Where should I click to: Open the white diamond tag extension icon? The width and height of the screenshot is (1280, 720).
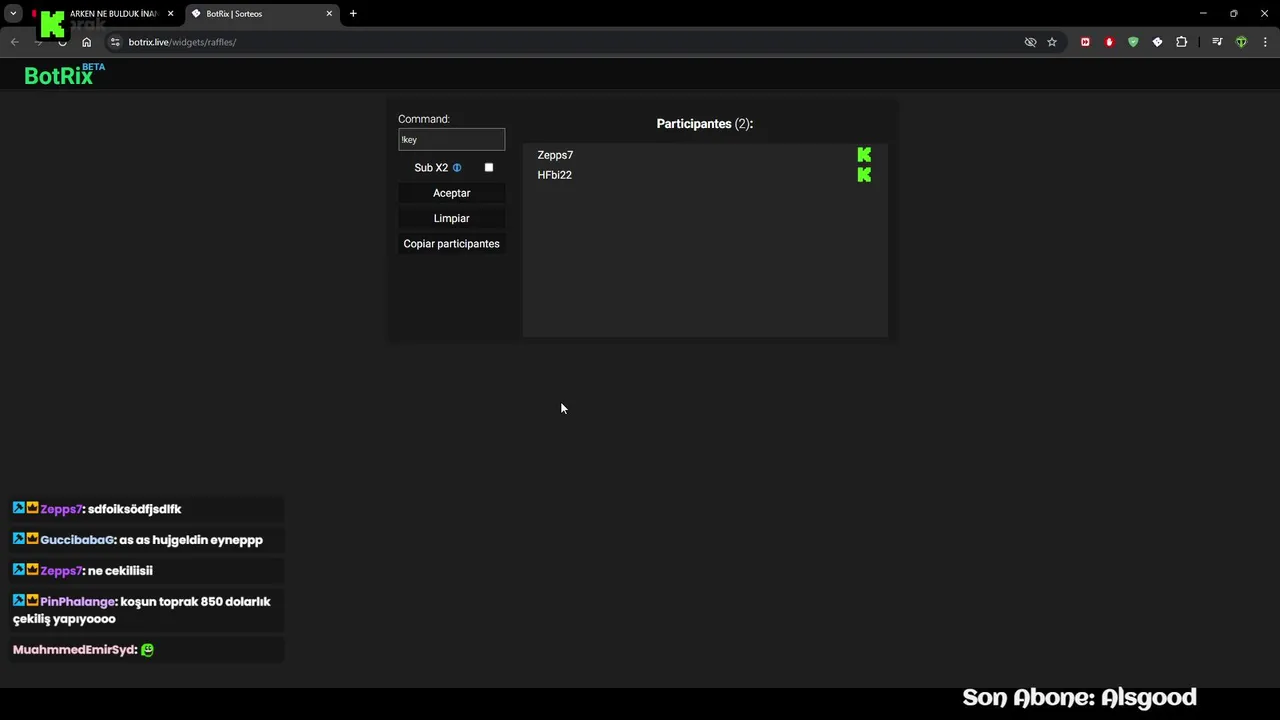tap(1157, 42)
